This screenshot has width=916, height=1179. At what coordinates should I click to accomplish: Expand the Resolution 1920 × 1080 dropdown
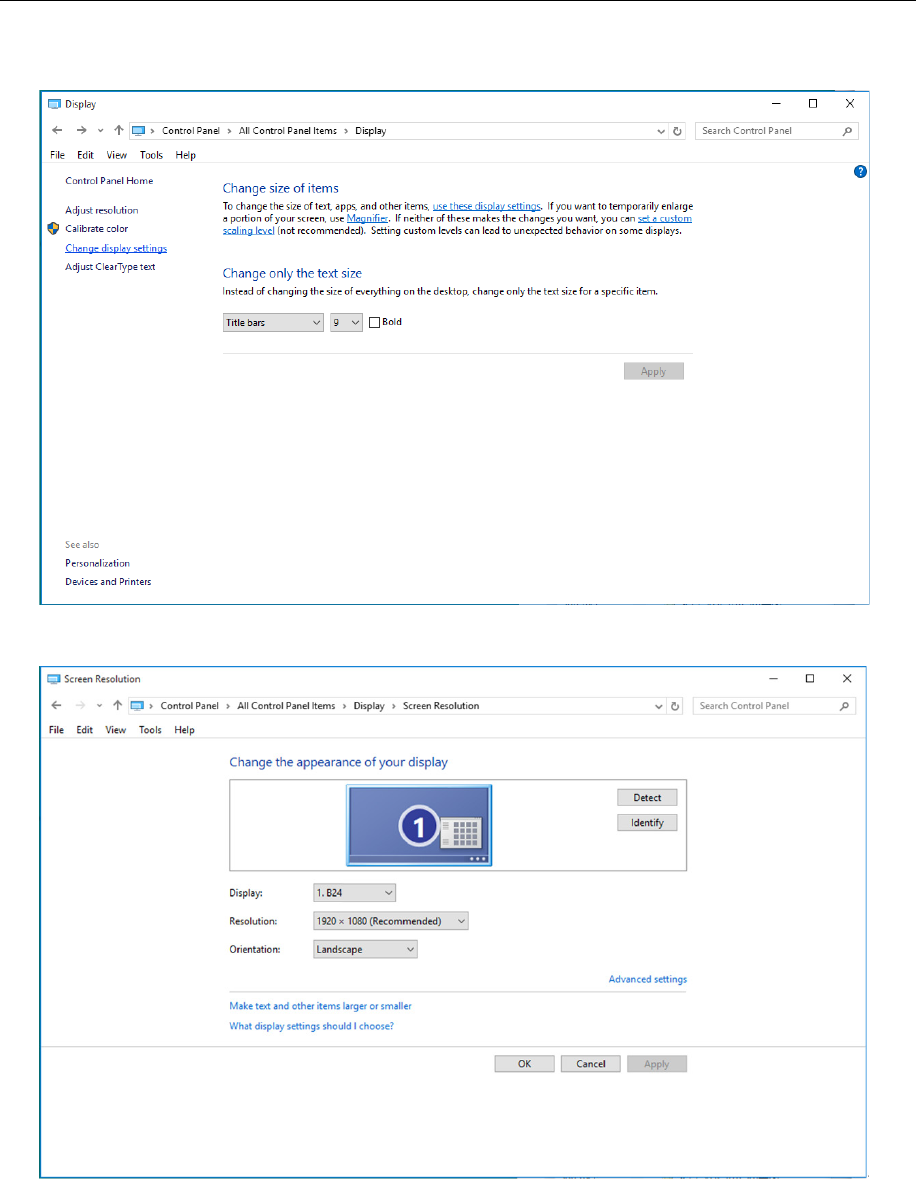[x=390, y=921]
